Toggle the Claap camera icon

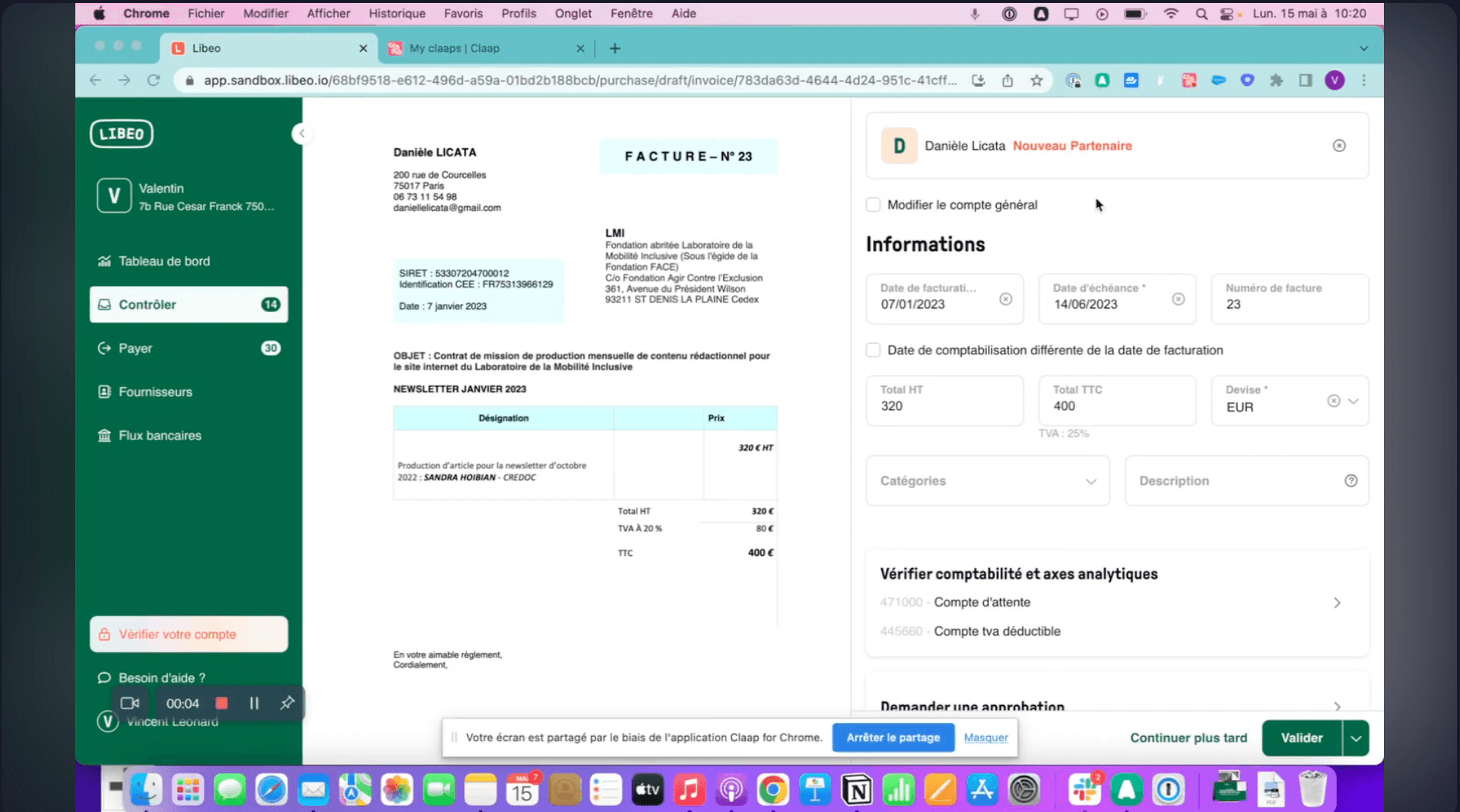(130, 703)
